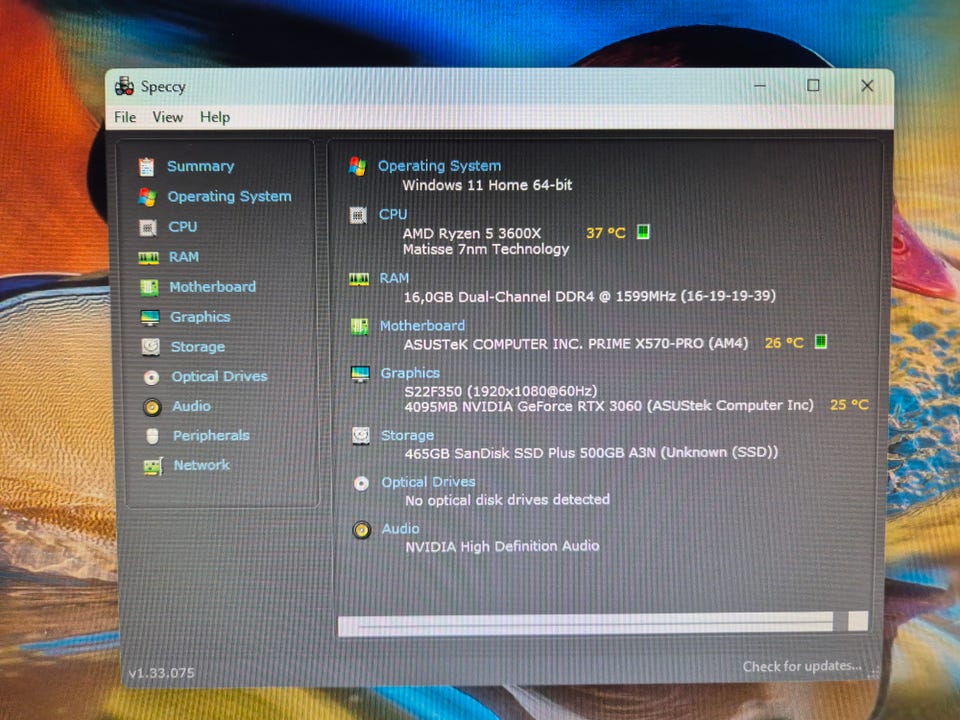Click CPU heading link in summary

coord(392,215)
